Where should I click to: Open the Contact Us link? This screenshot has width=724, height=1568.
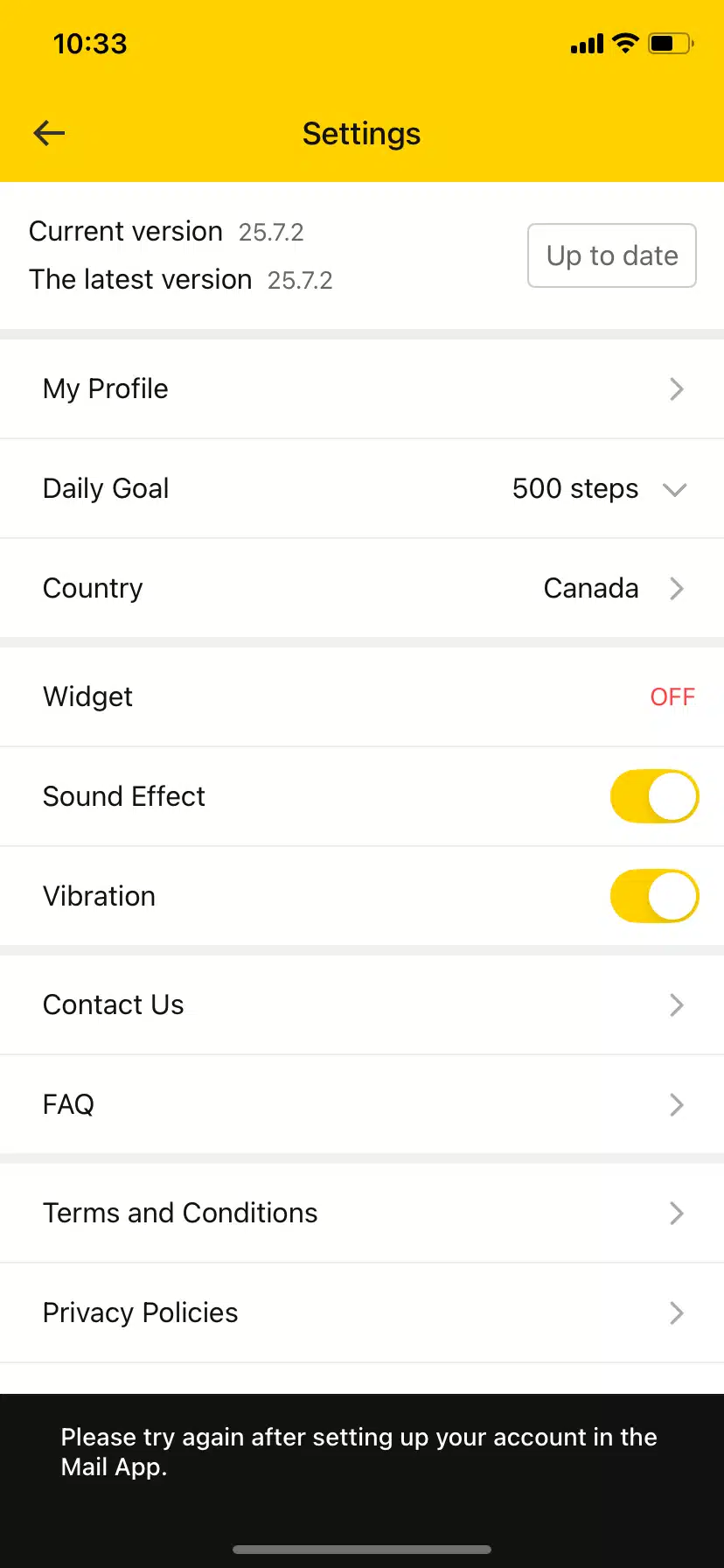[x=114, y=1005]
